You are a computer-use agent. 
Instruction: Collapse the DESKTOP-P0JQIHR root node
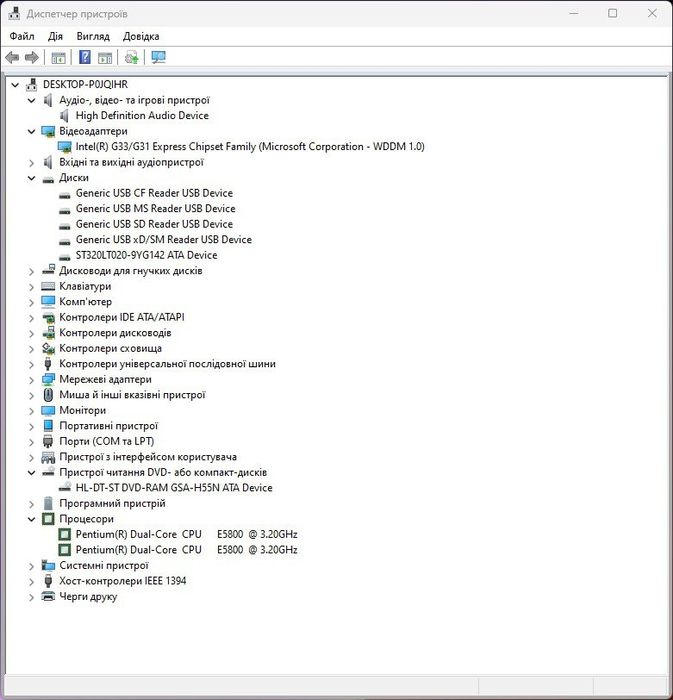pos(15,84)
